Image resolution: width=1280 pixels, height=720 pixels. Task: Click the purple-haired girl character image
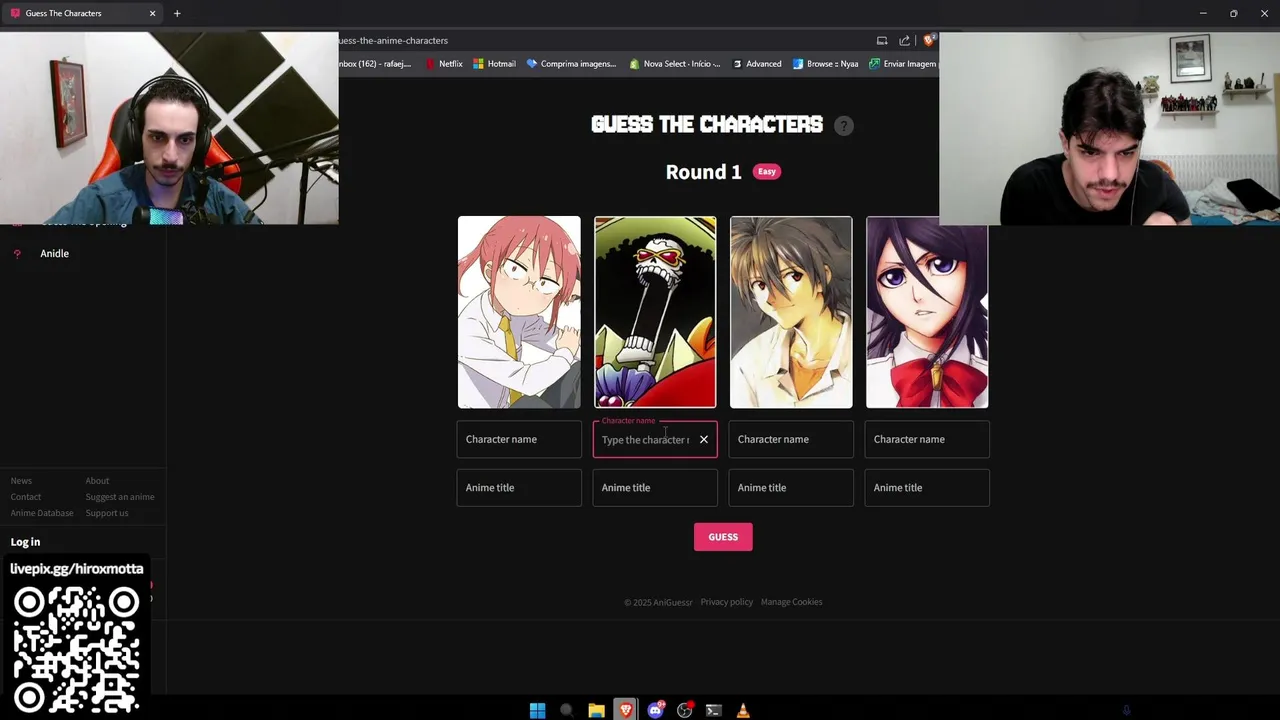[927, 312]
